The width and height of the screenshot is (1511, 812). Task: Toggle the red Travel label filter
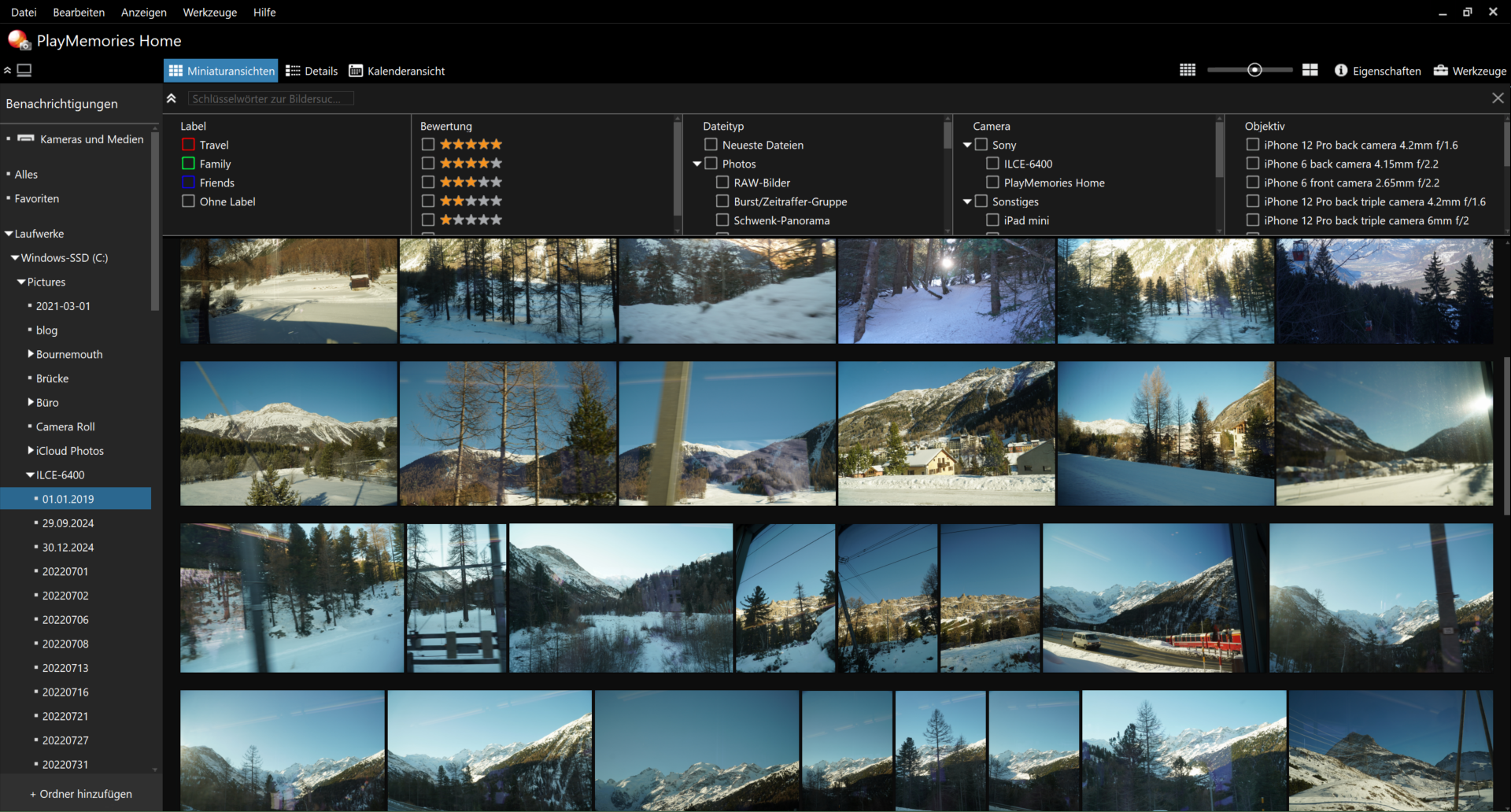coord(188,145)
